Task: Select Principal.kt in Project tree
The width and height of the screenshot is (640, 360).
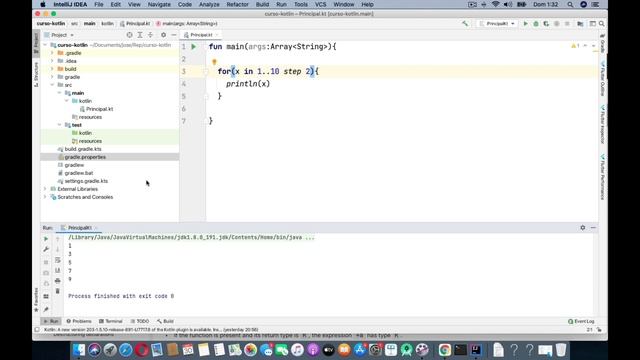Action: (x=97, y=109)
